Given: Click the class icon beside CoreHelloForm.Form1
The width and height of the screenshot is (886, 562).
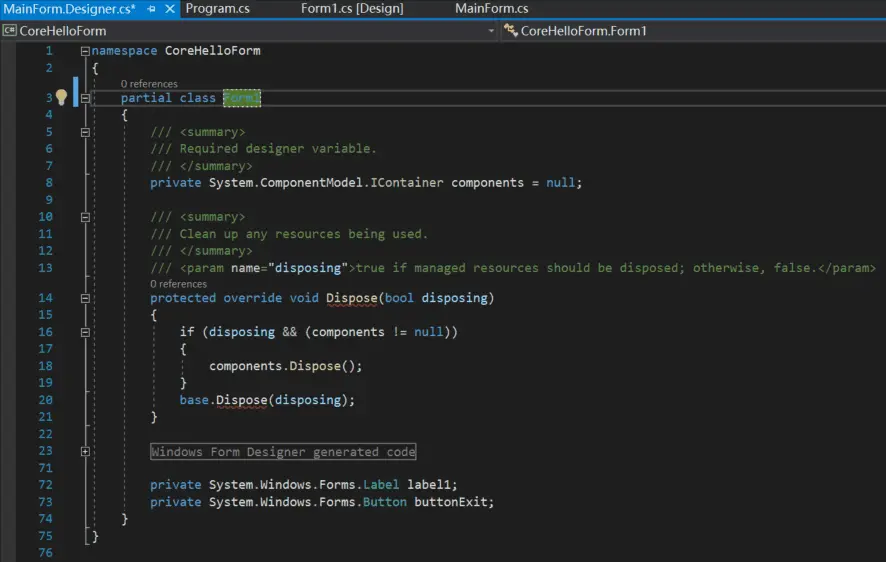Looking at the screenshot, I should pyautogui.click(x=511, y=31).
